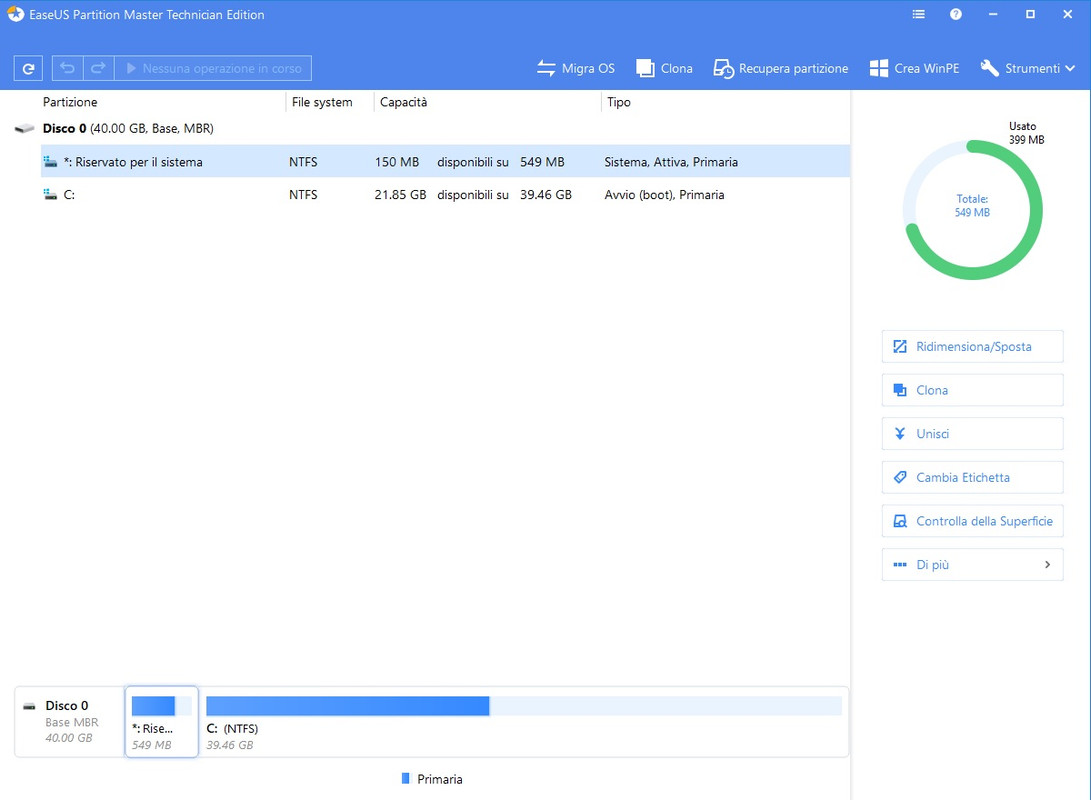The width and height of the screenshot is (1091, 800).
Task: Click 'Avvio (boot), Primaria' type text
Action: 664,195
